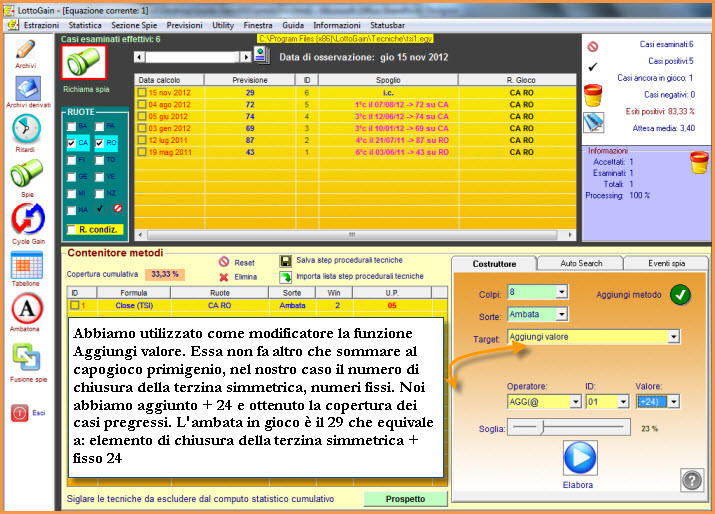The height and width of the screenshot is (514, 715).
Task: Open the Estrazioni menu
Action: (x=41, y=25)
